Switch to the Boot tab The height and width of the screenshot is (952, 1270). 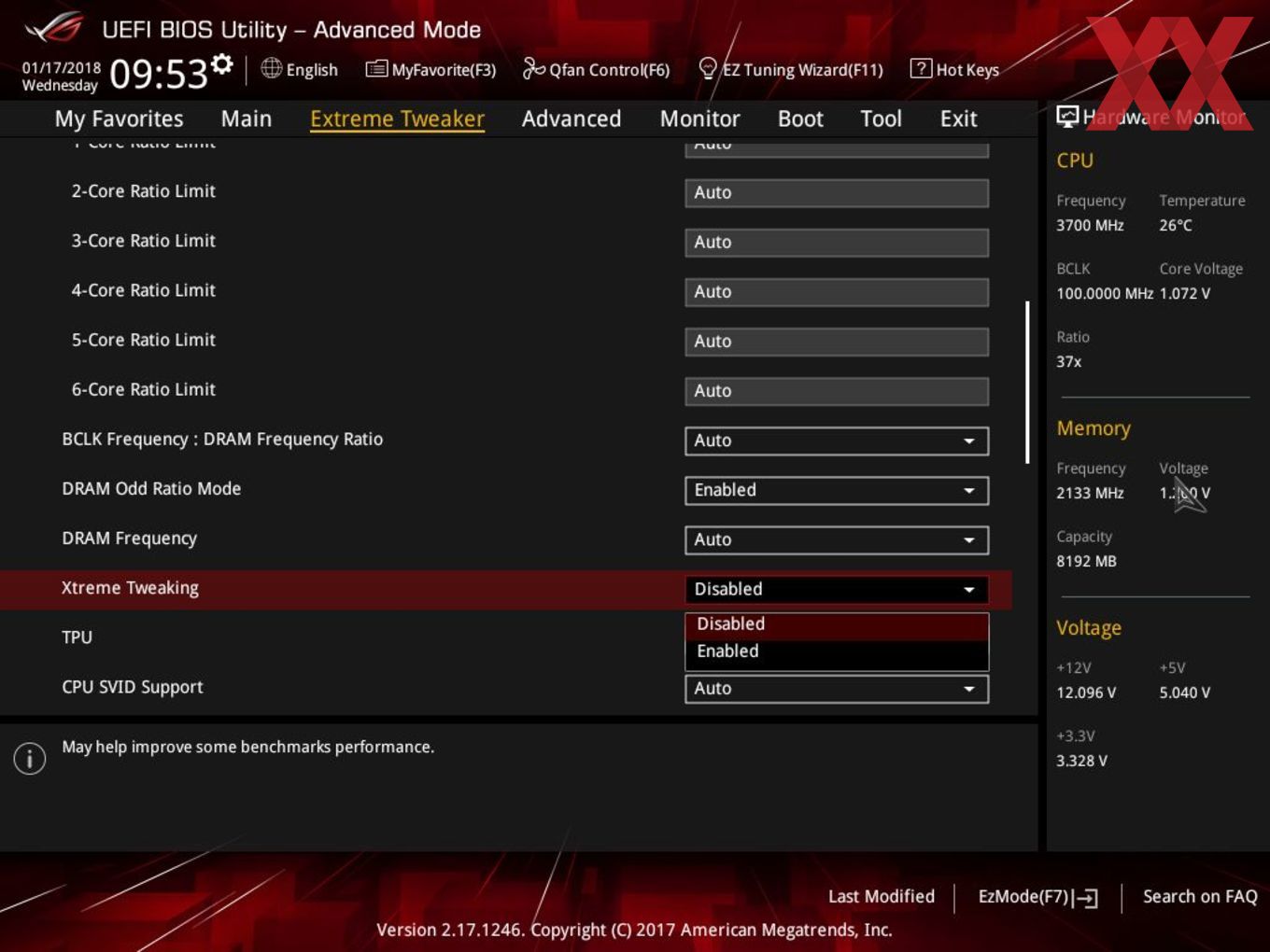(x=800, y=119)
